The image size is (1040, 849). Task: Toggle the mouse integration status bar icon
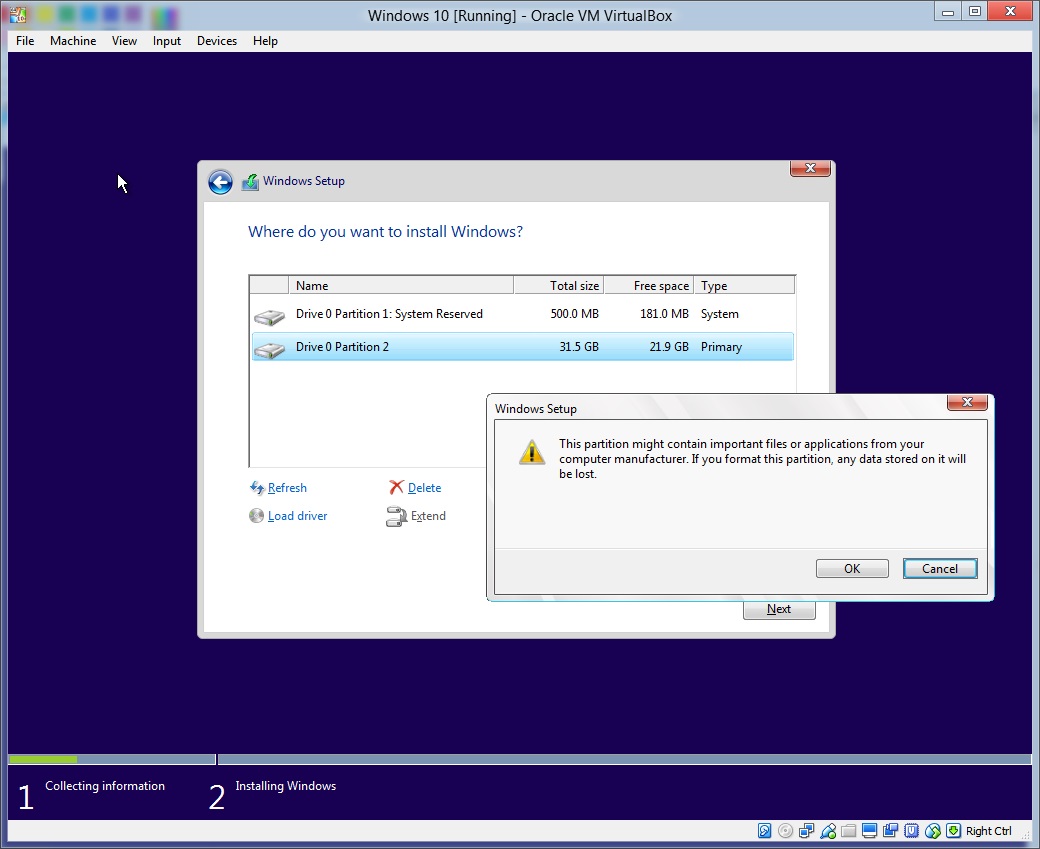pos(933,830)
